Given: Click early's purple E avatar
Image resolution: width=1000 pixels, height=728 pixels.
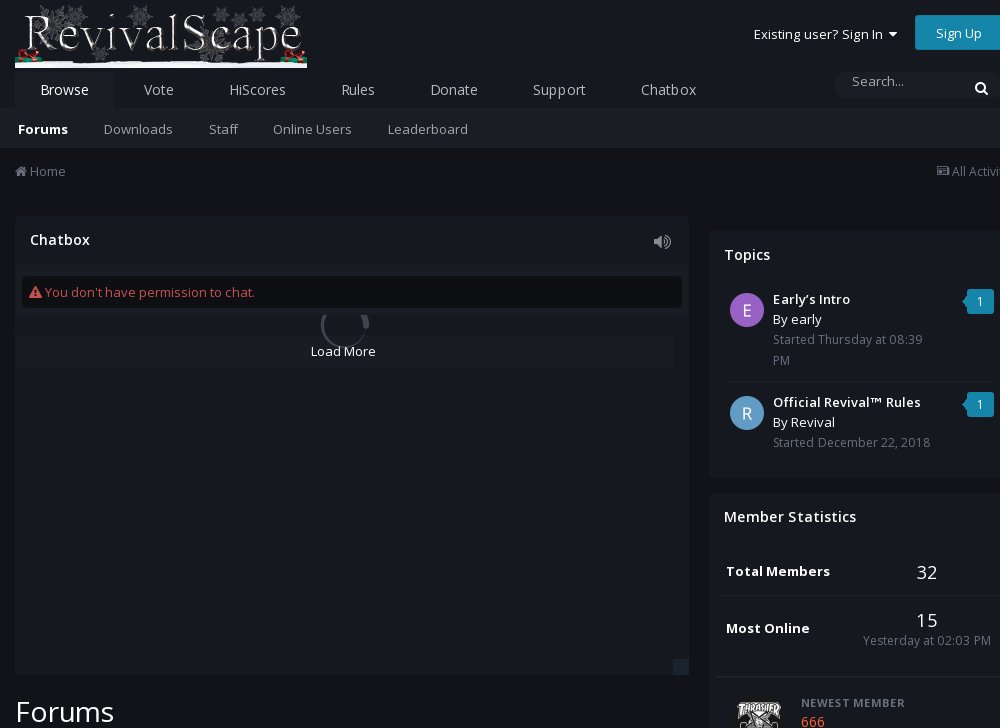Looking at the screenshot, I should (747, 310).
